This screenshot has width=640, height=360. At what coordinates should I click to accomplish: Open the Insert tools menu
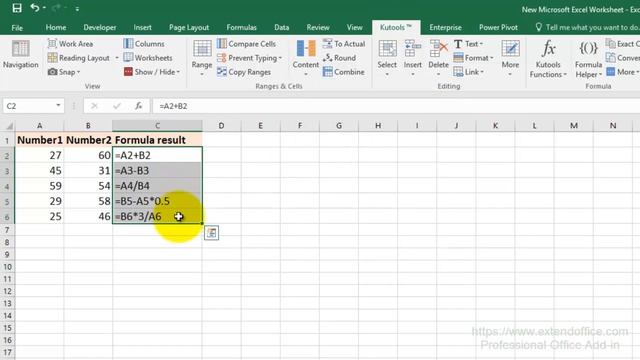413,58
